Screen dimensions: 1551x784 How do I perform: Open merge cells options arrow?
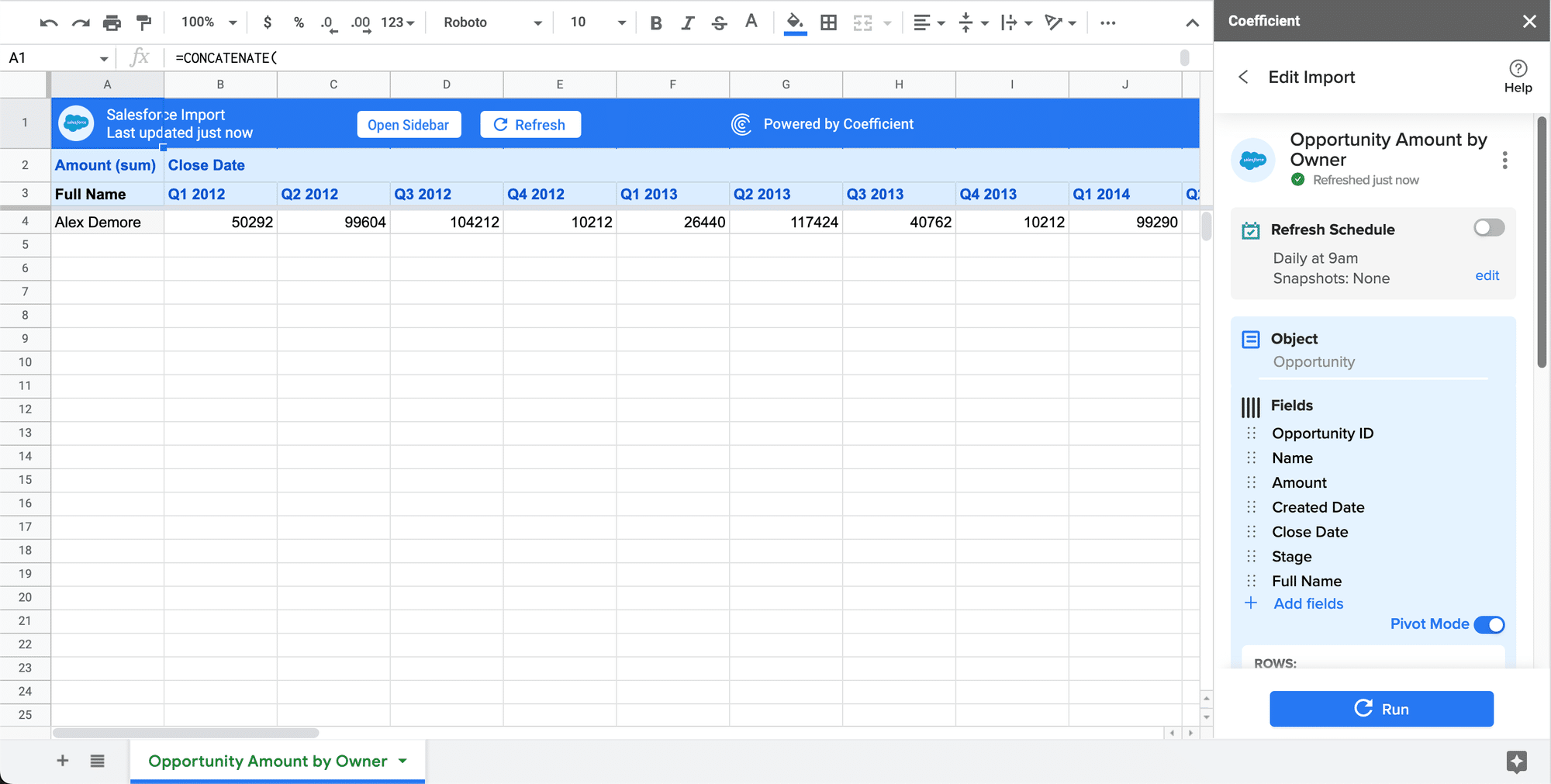point(887,22)
